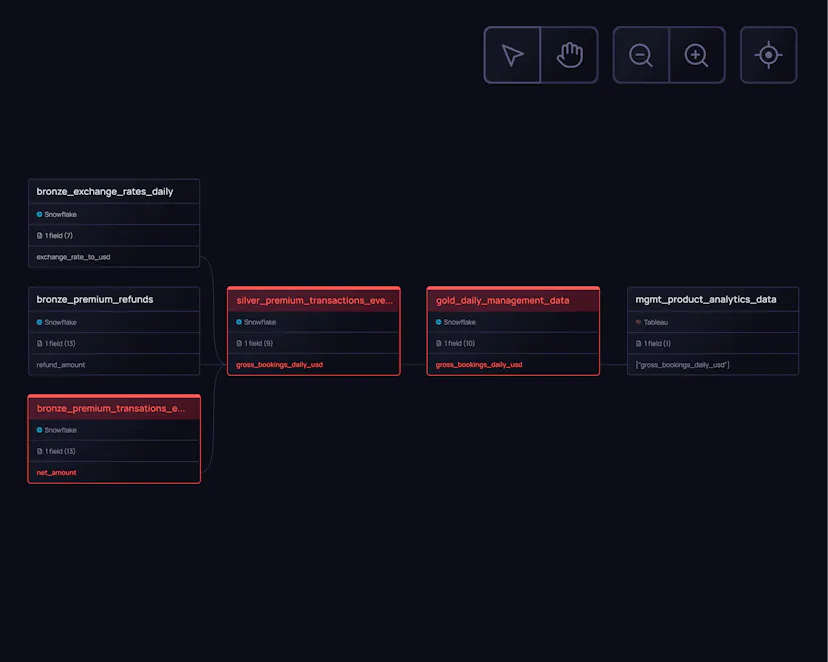This screenshot has width=828, height=662.
Task: Click document icon beside '1 field (9)'
Action: click(239, 343)
